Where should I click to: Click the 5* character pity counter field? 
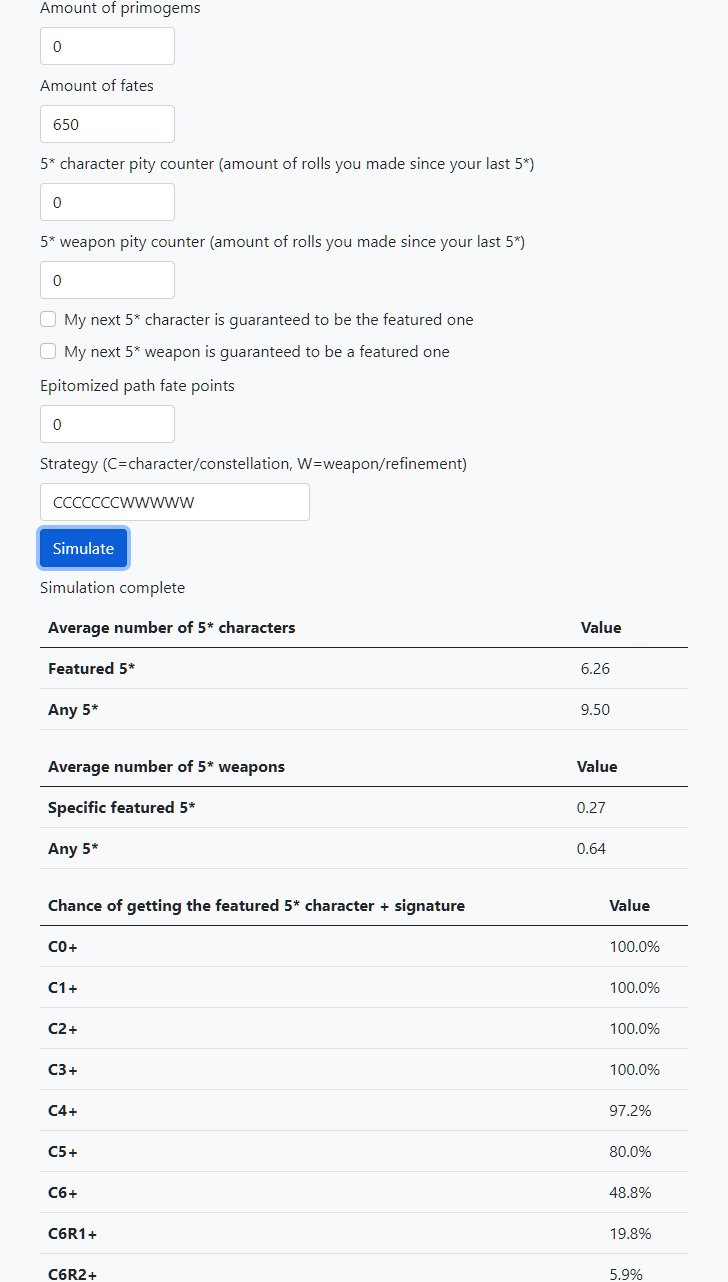click(107, 202)
